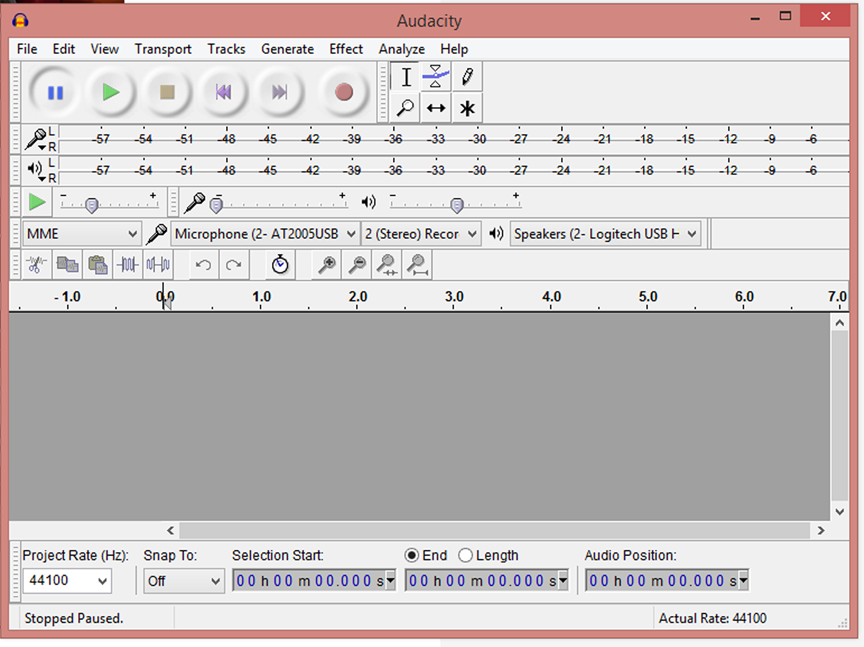Click Play-at-speed green button

37,202
